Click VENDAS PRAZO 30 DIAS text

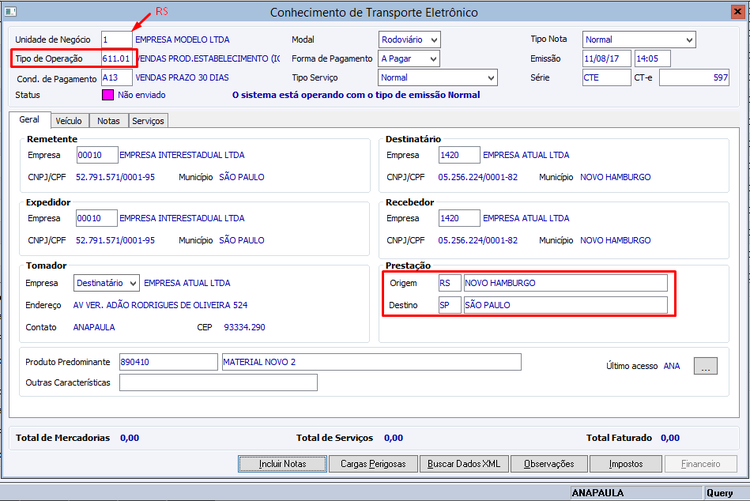click(182, 78)
